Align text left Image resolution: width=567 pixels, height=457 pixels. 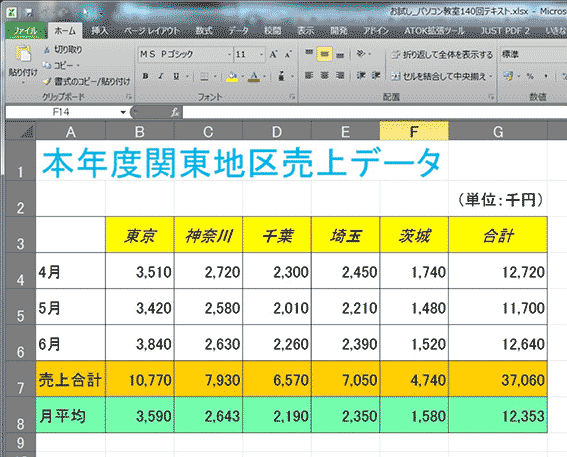tap(309, 76)
